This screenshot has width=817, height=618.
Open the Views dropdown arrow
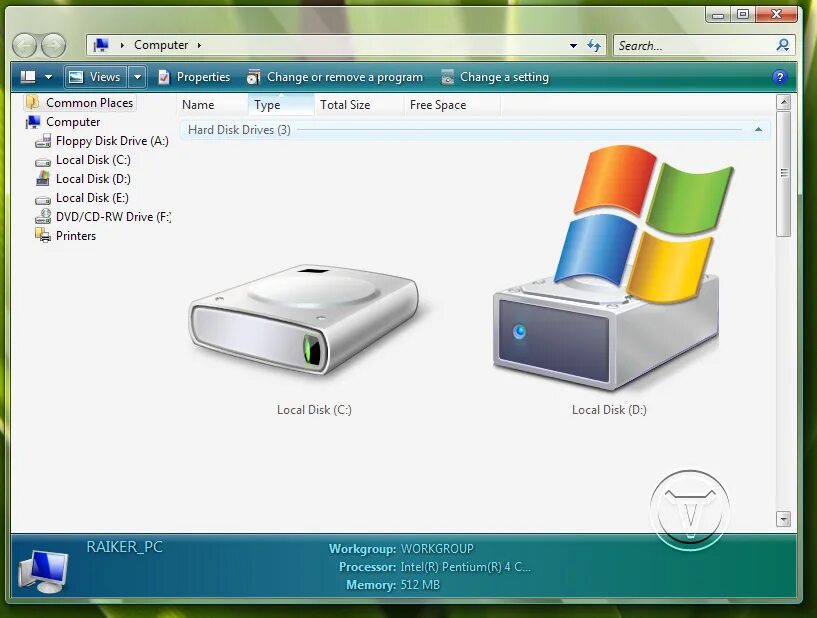coord(137,77)
